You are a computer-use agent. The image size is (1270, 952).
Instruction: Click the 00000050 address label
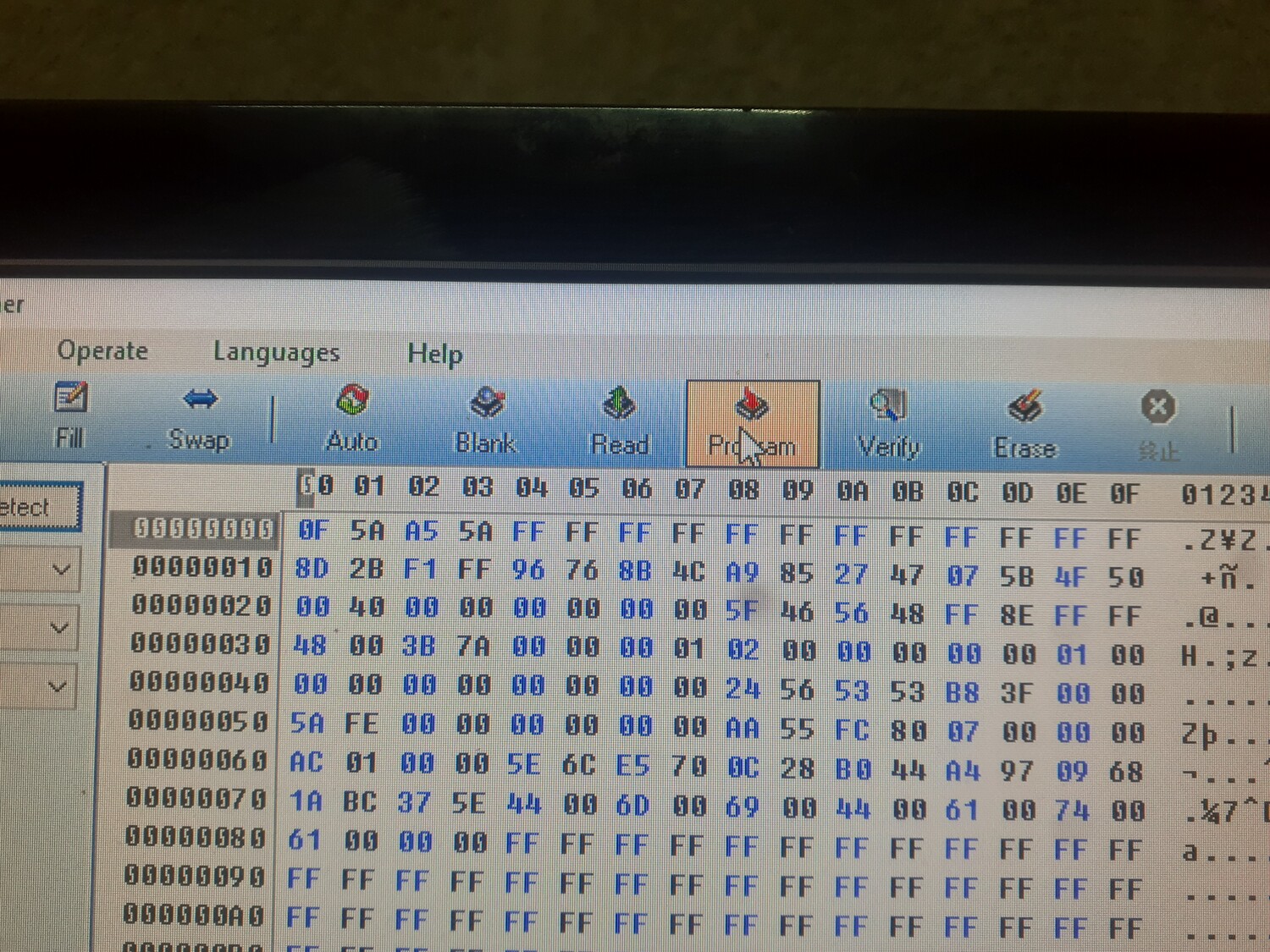coord(198,721)
